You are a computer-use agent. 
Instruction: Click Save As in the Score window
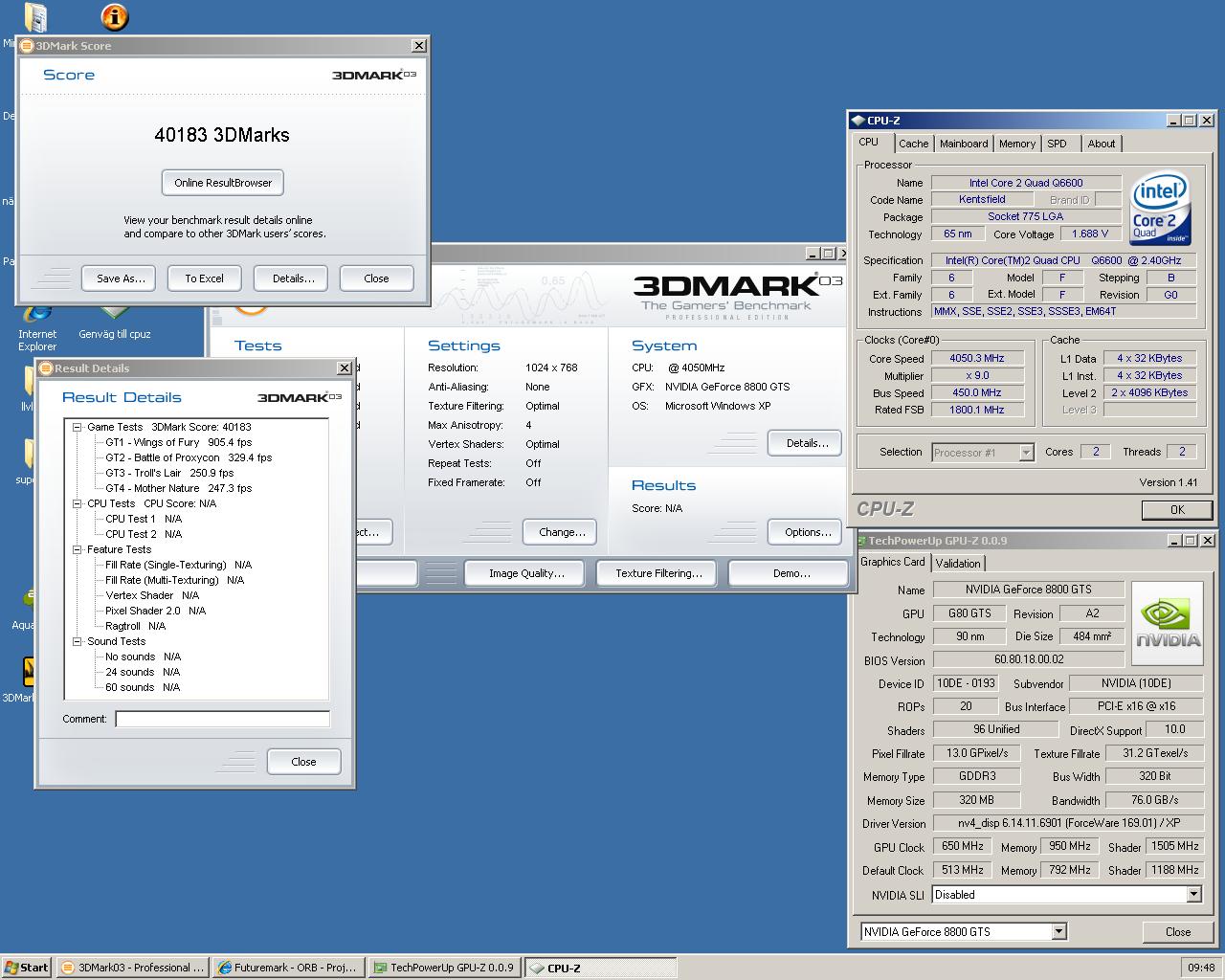tap(121, 278)
